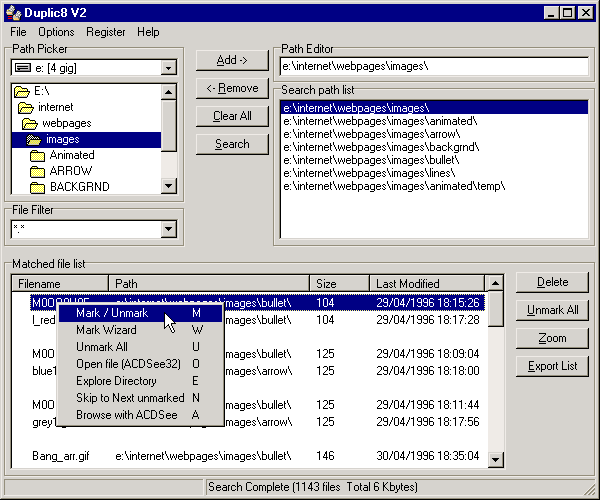Open the Register menu
Screen dimensions: 600x500
[106, 32]
